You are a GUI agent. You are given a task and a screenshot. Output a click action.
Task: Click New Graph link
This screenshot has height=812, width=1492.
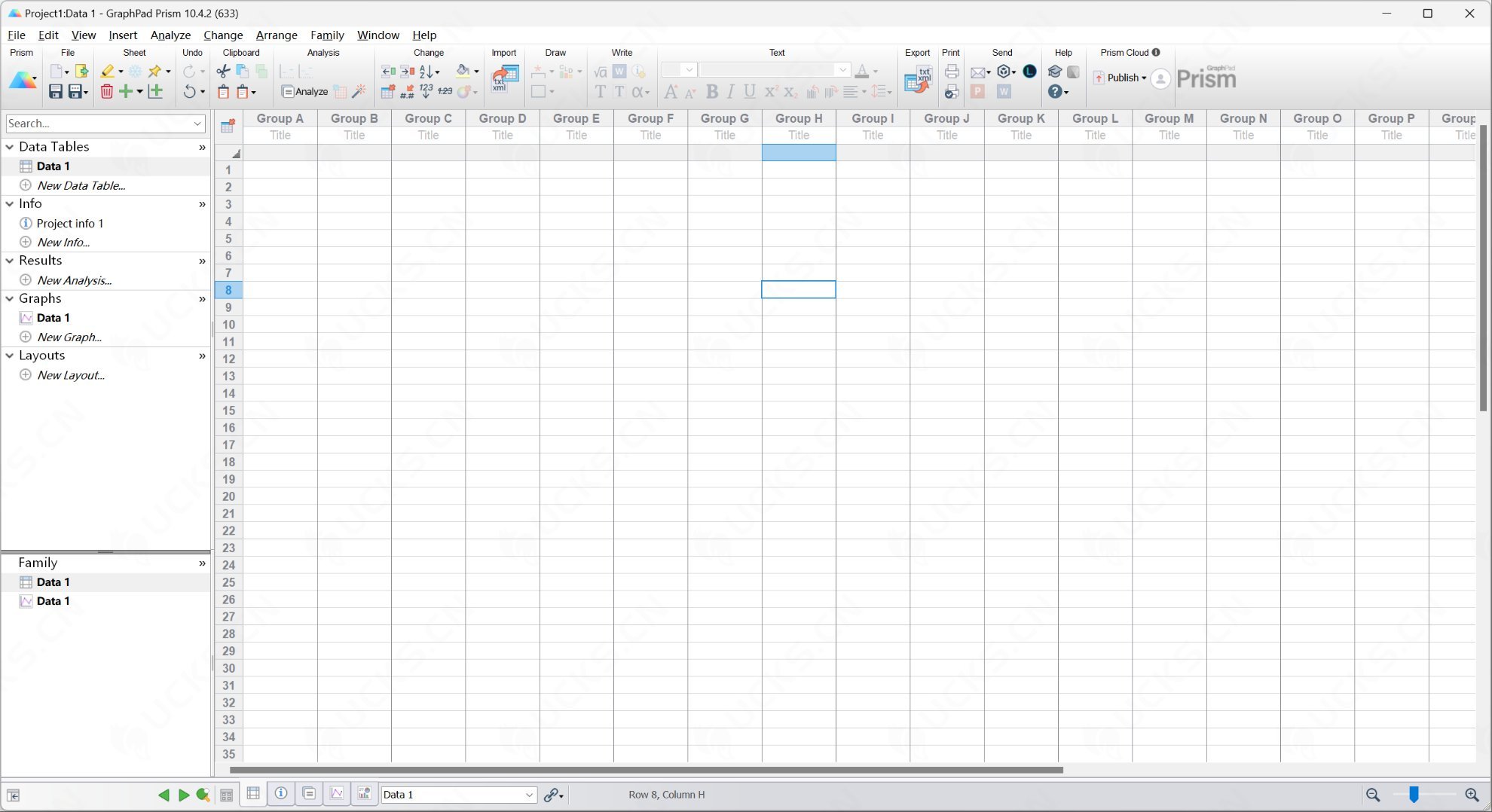(69, 337)
